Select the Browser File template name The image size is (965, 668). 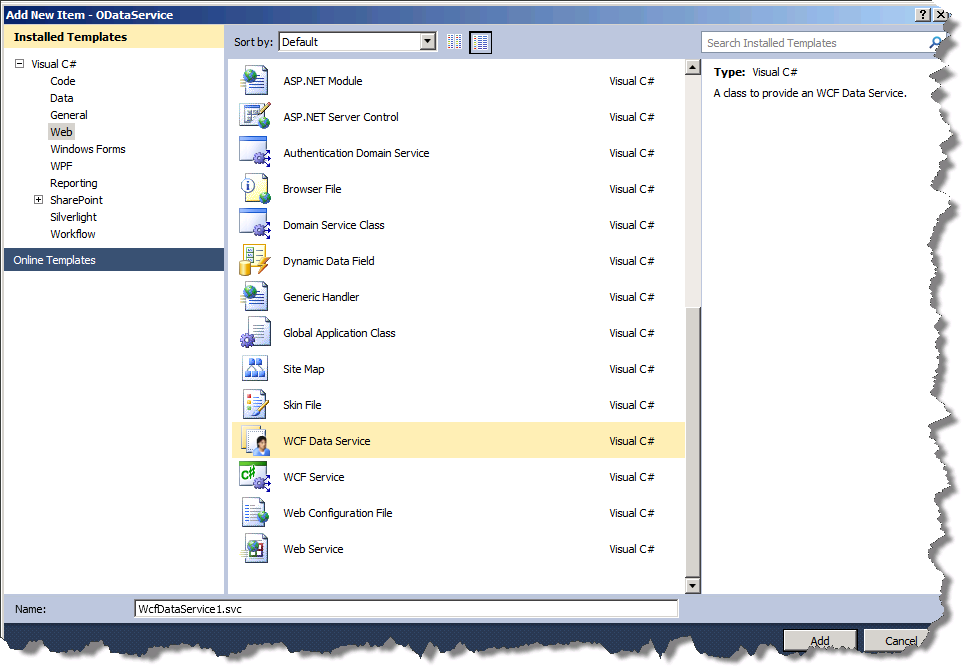click(312, 189)
